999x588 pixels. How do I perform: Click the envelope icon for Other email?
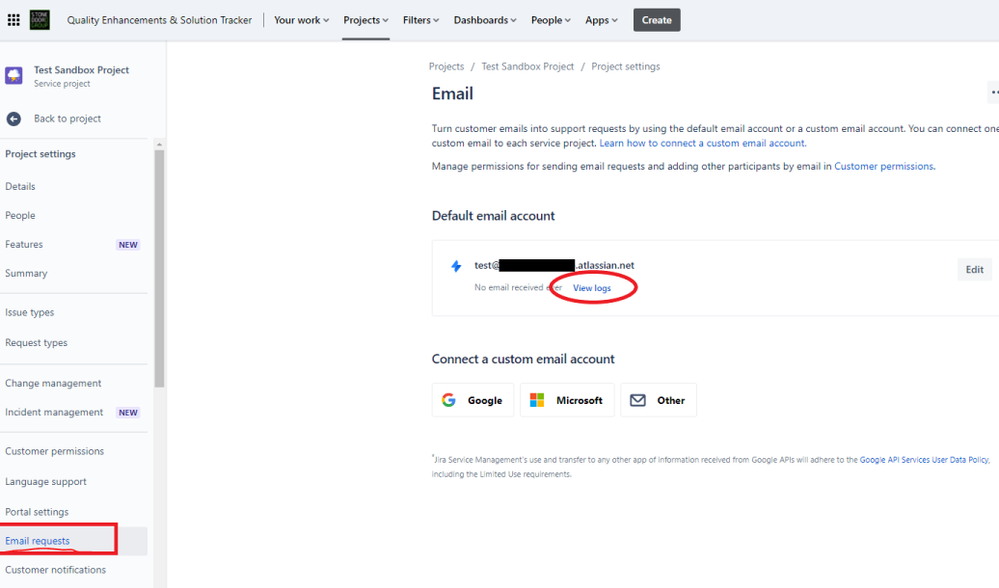(x=638, y=400)
